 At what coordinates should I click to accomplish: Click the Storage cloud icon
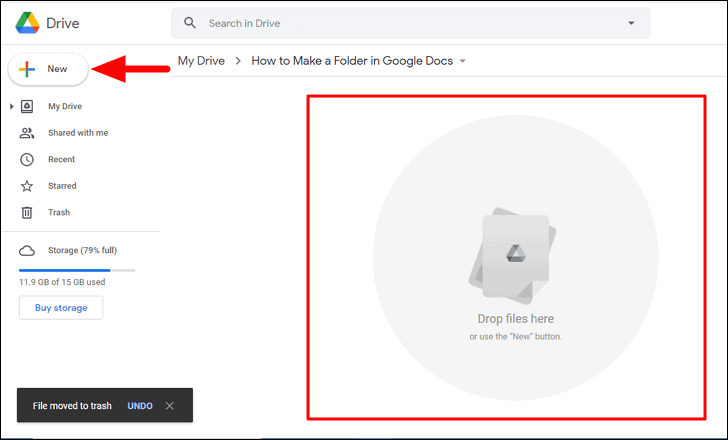pos(27,251)
